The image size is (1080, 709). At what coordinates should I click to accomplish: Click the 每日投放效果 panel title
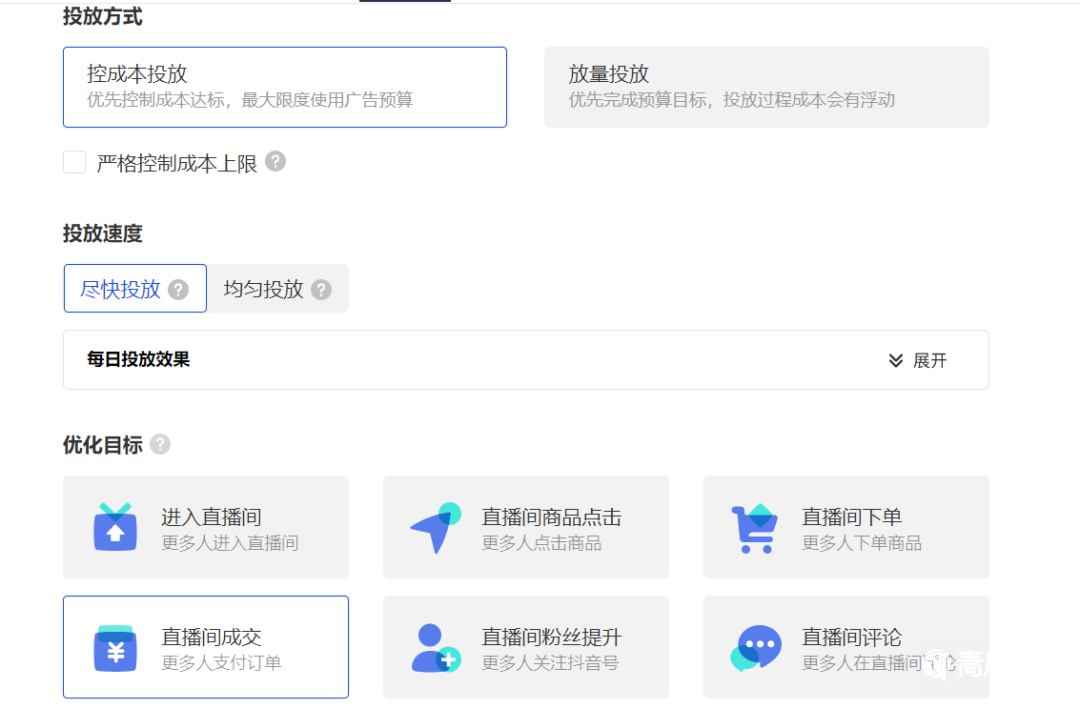(138, 360)
